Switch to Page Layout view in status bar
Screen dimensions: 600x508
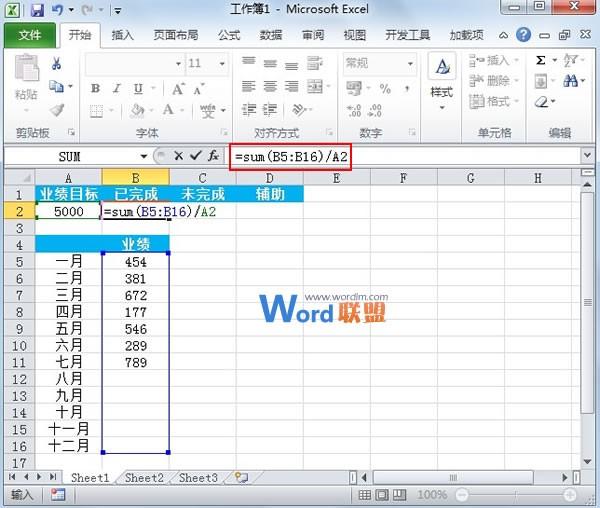click(378, 495)
